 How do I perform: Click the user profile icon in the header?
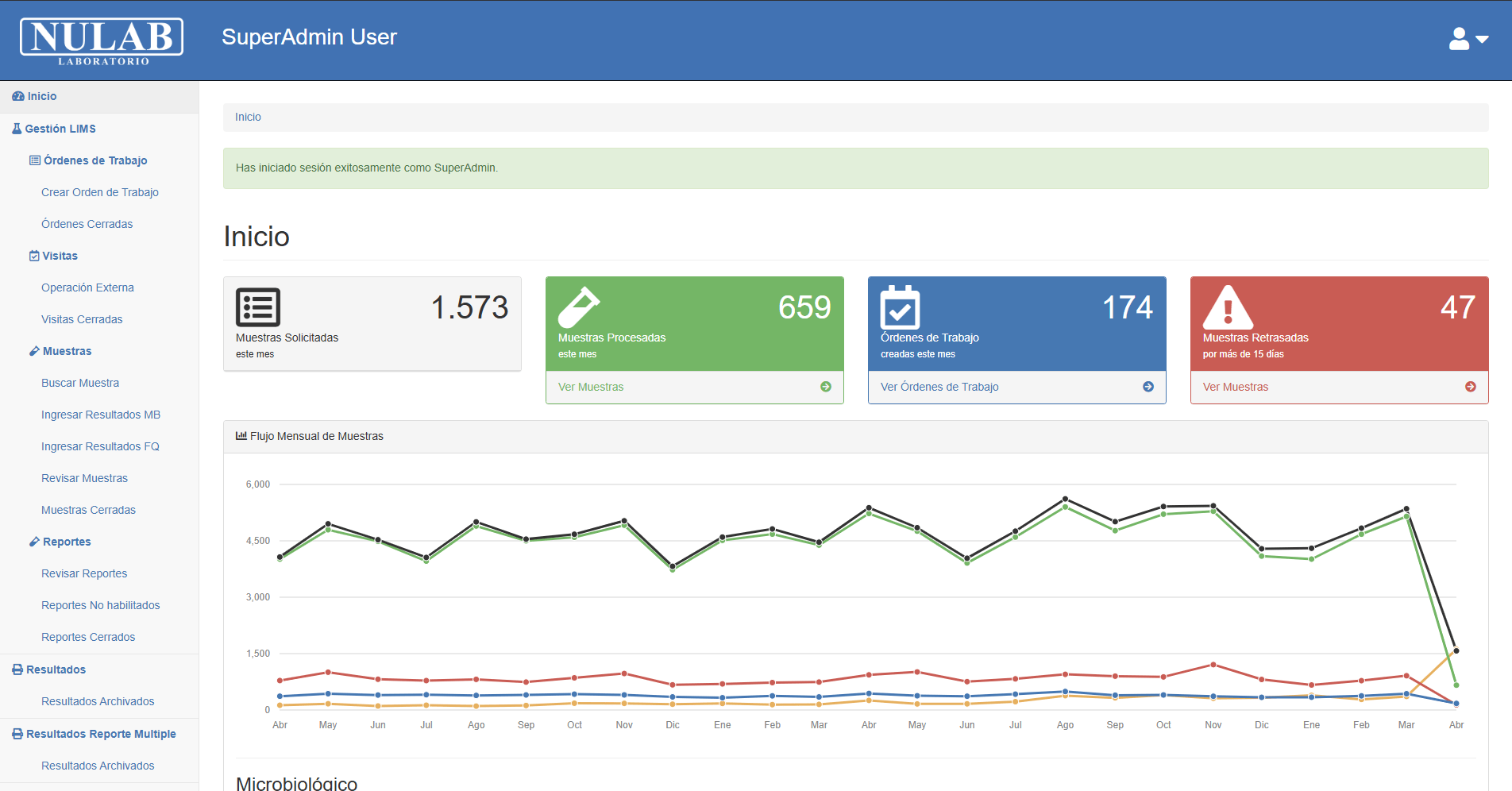[1459, 37]
